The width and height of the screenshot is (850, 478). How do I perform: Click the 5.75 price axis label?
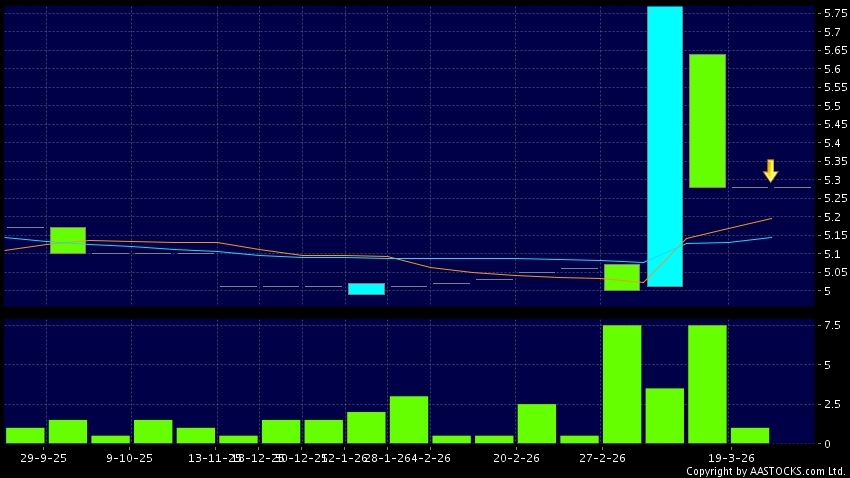click(832, 13)
